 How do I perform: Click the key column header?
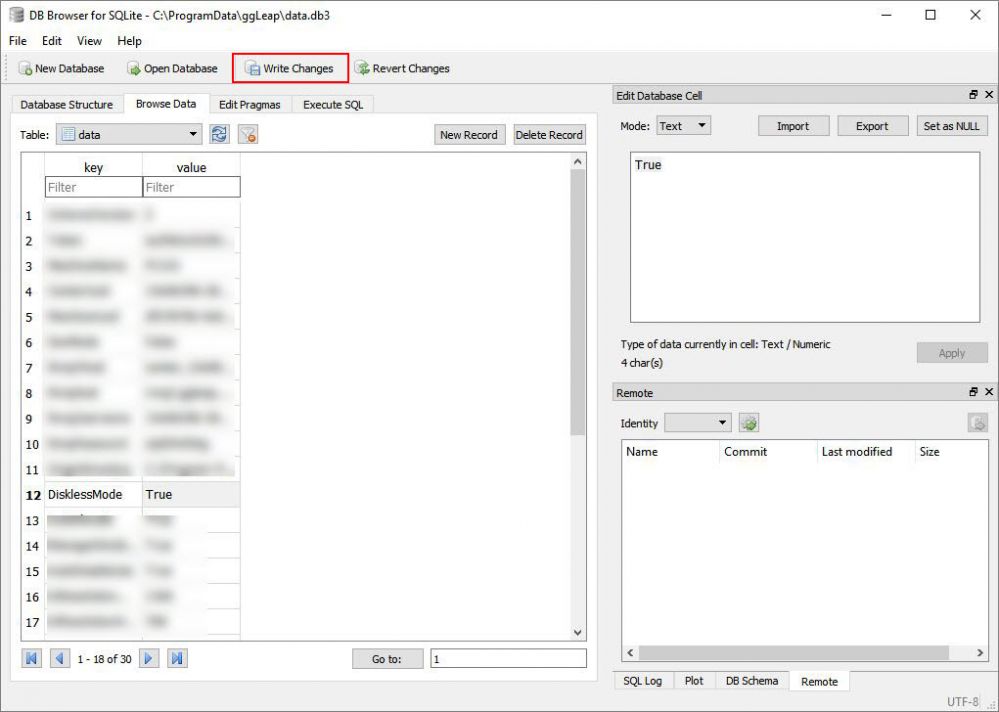94,167
